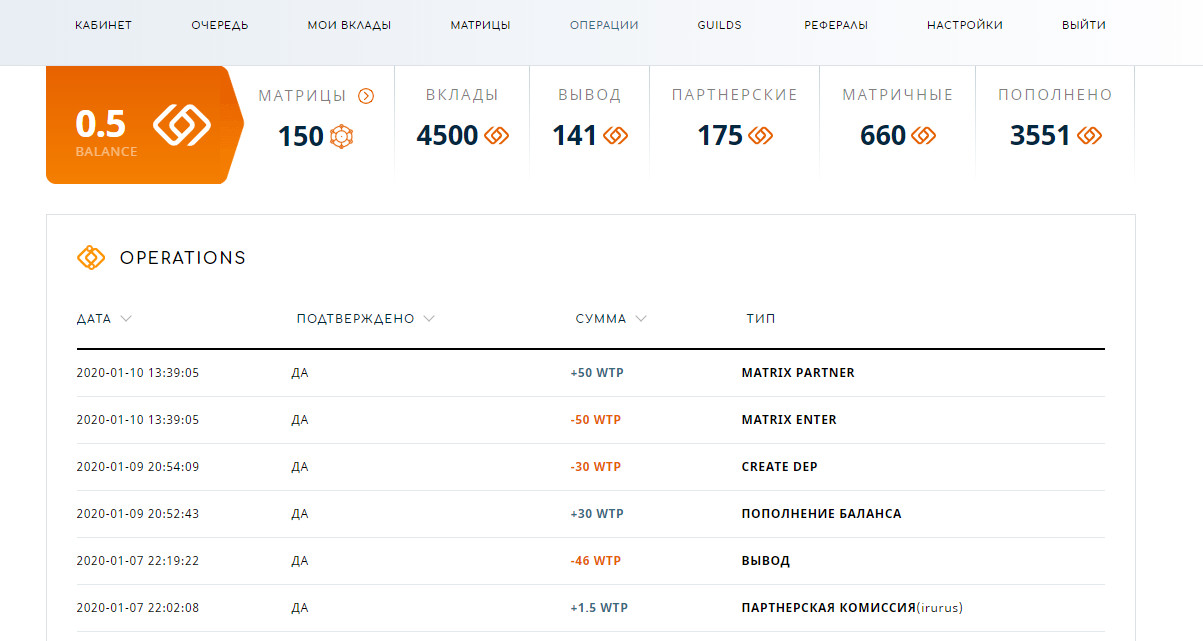The width and height of the screenshot is (1203, 641).
Task: Click the MATRIX PARTNER operation type
Action: [x=798, y=373]
